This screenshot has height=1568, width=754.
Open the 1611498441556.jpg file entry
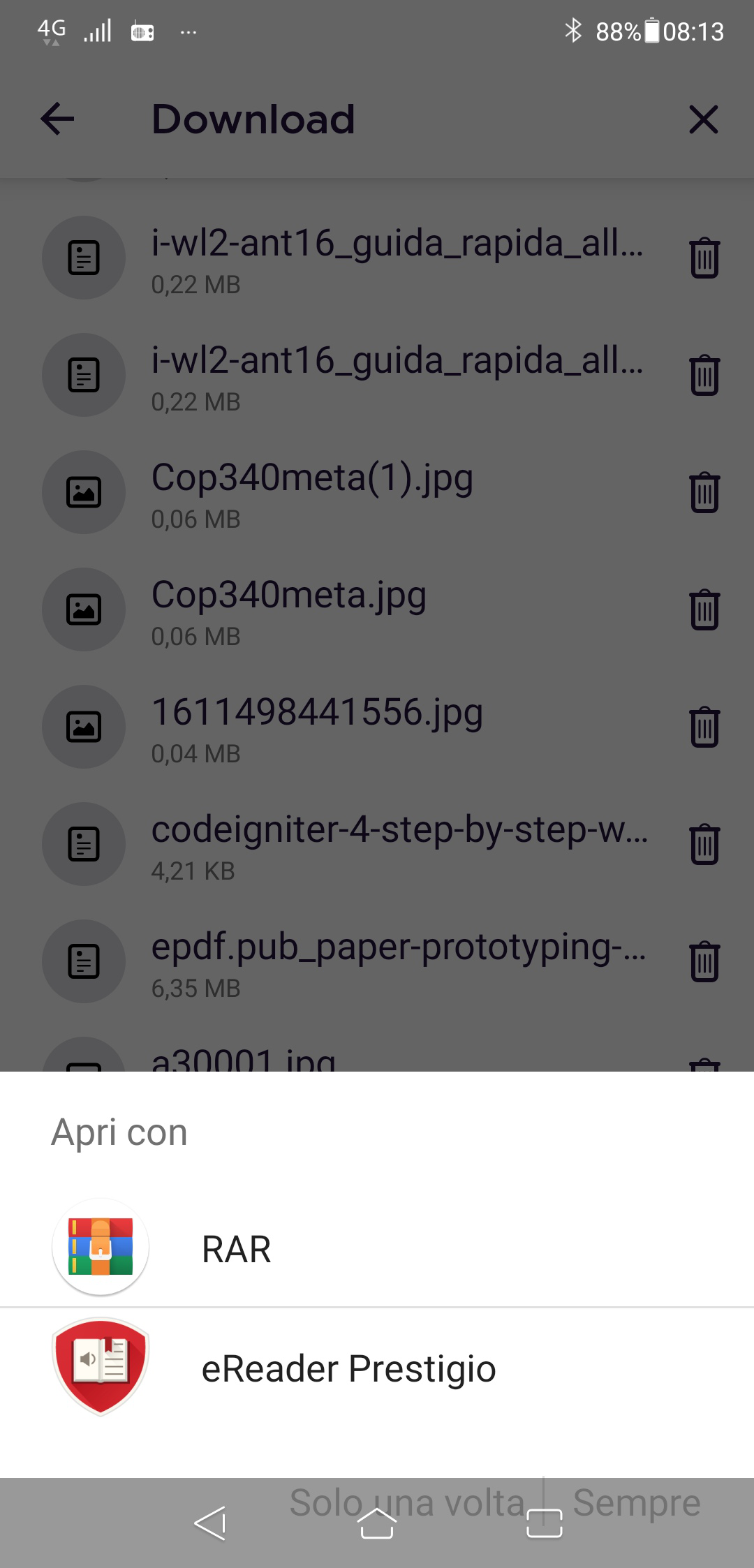point(317,713)
